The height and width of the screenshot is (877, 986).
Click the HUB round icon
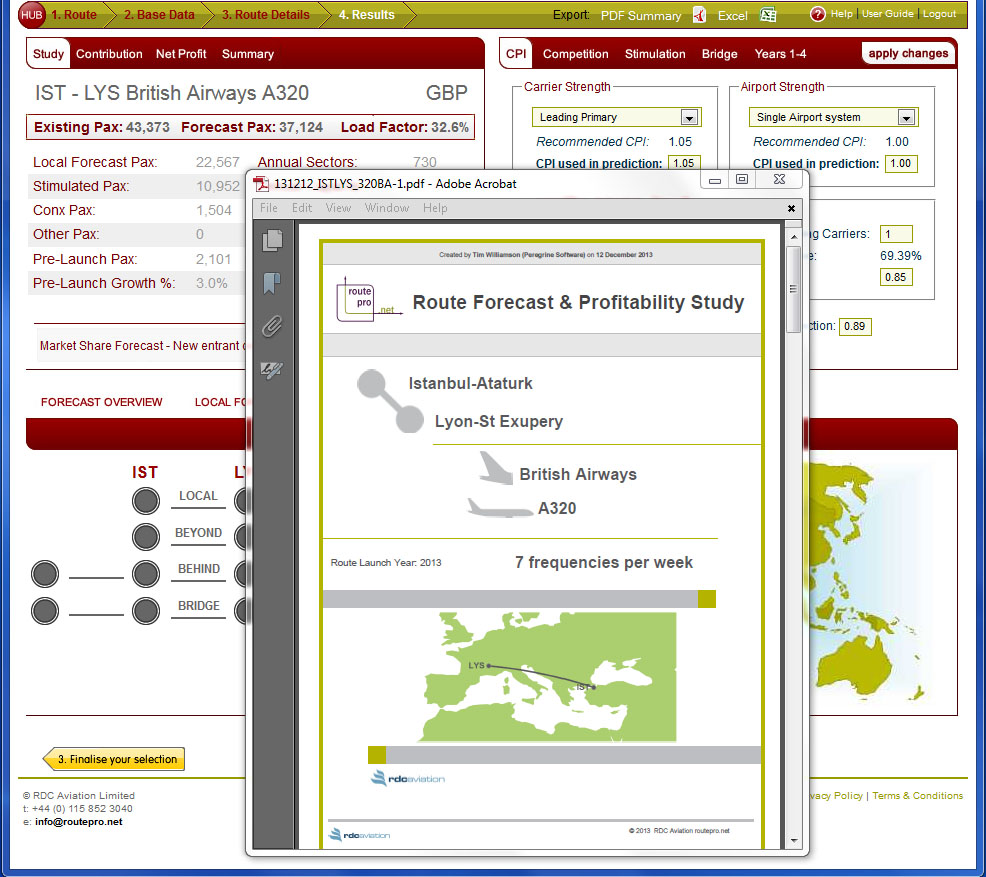[31, 15]
